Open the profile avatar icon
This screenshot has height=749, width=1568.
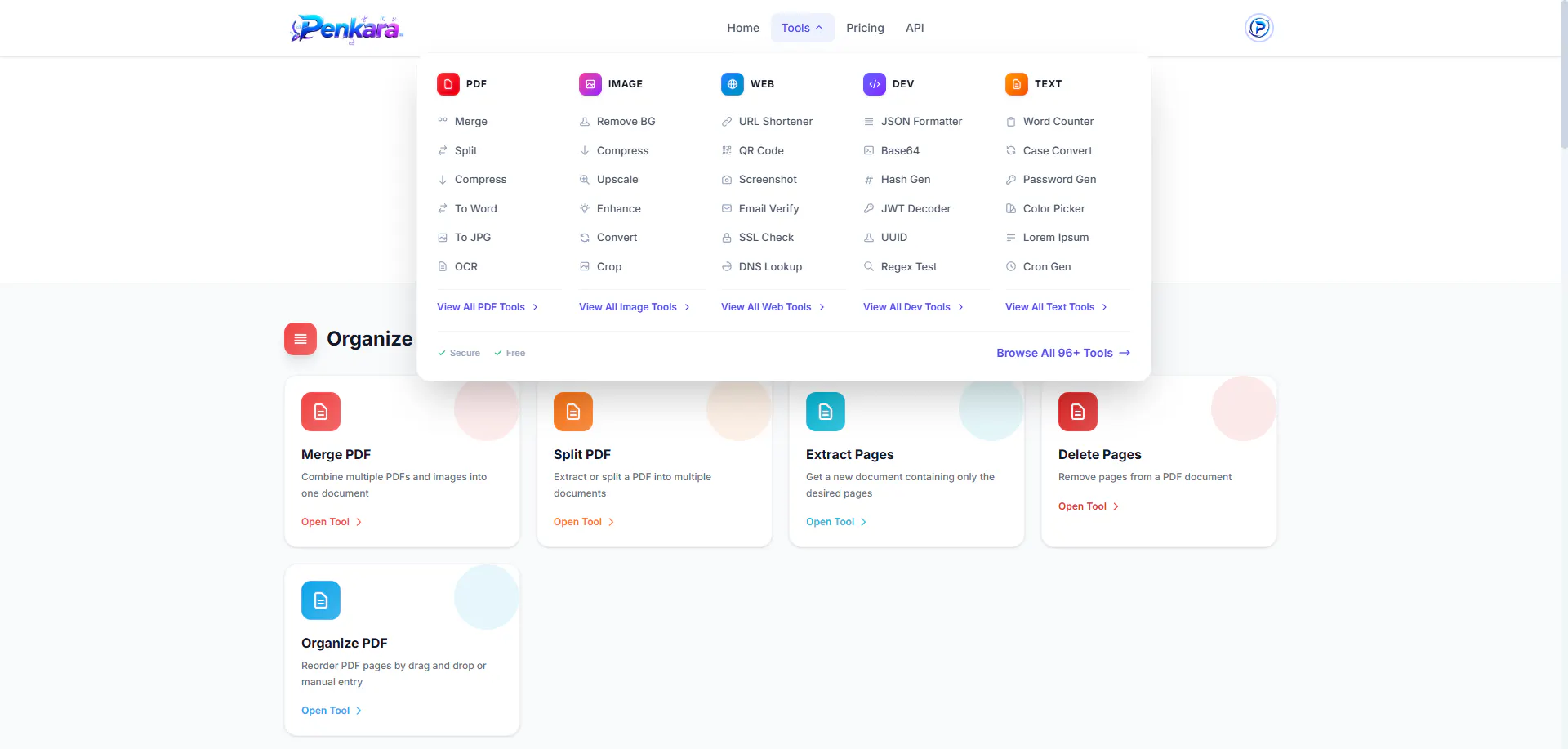coord(1259,28)
